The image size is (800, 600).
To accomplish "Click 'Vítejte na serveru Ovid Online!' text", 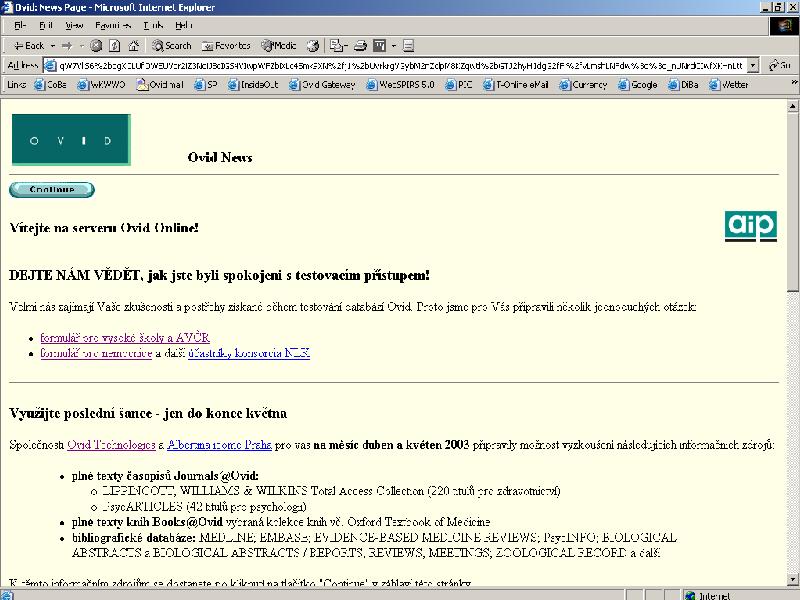I will pyautogui.click(x=104, y=228).
